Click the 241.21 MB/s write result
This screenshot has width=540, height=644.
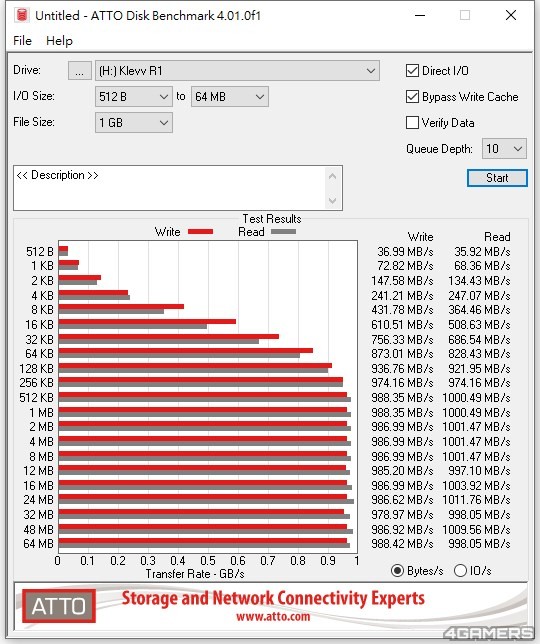tap(402, 295)
